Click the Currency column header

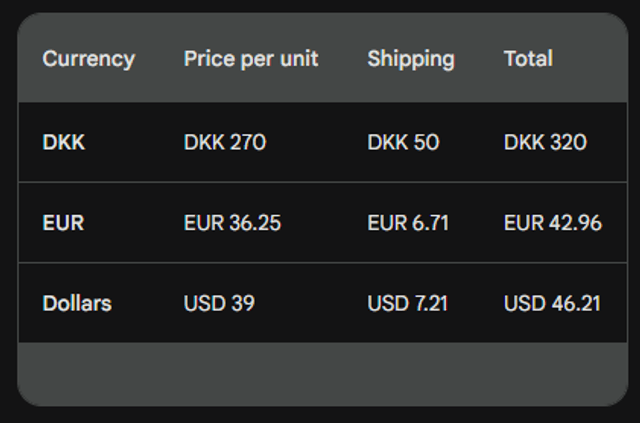[x=88, y=59]
